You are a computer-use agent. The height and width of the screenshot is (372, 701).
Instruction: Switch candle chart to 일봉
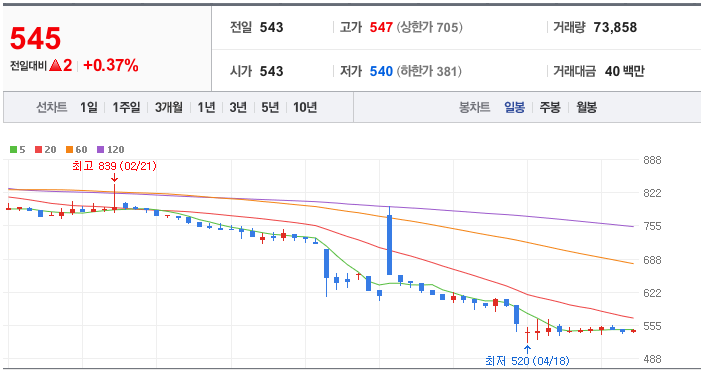point(515,107)
